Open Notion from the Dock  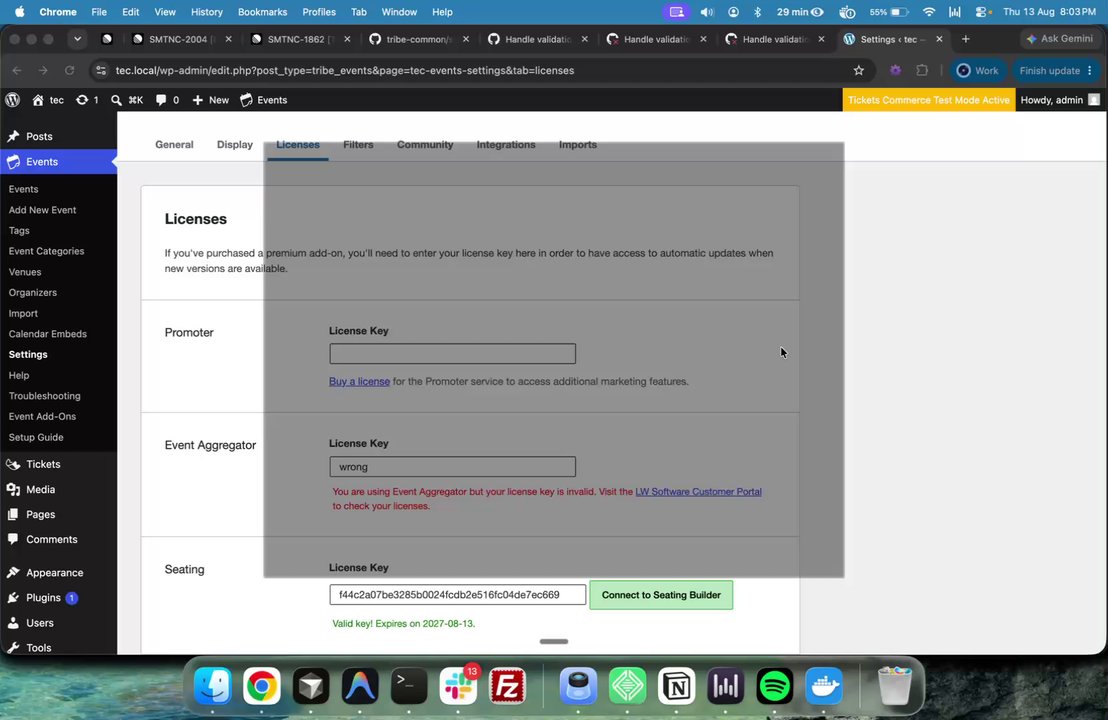pos(676,686)
